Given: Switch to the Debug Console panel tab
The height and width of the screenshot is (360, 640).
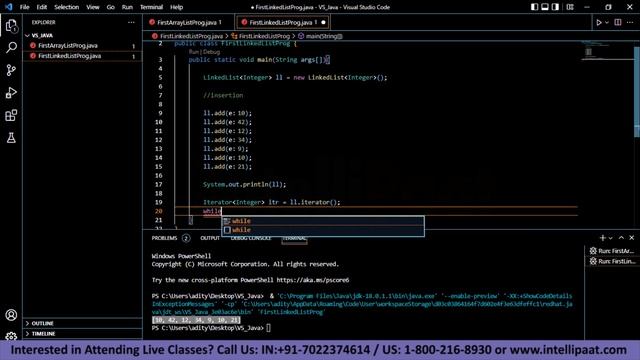Looking at the screenshot, I should click(251, 238).
